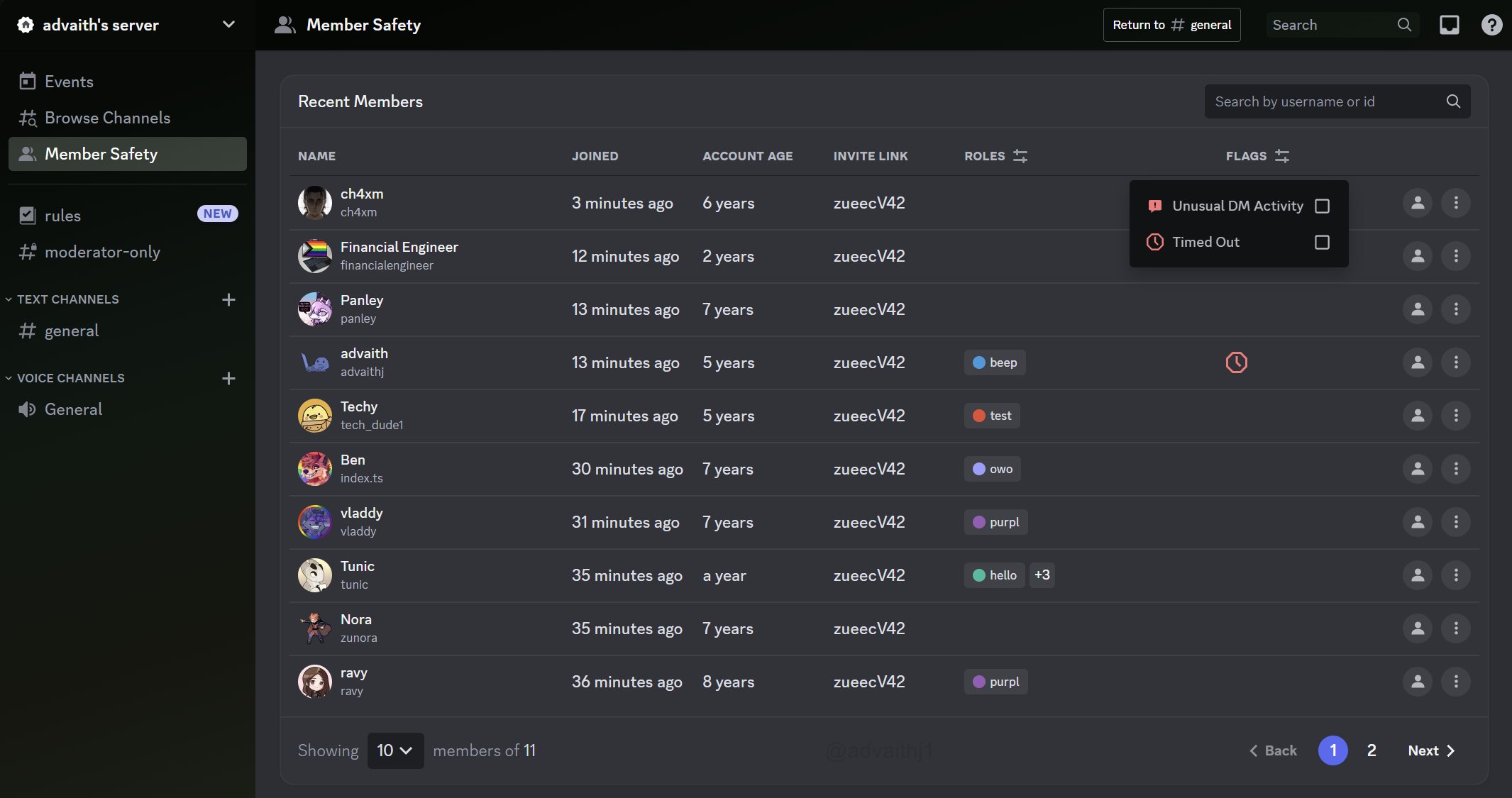Open the inbox icon in header
1512x798 pixels.
[1449, 25]
